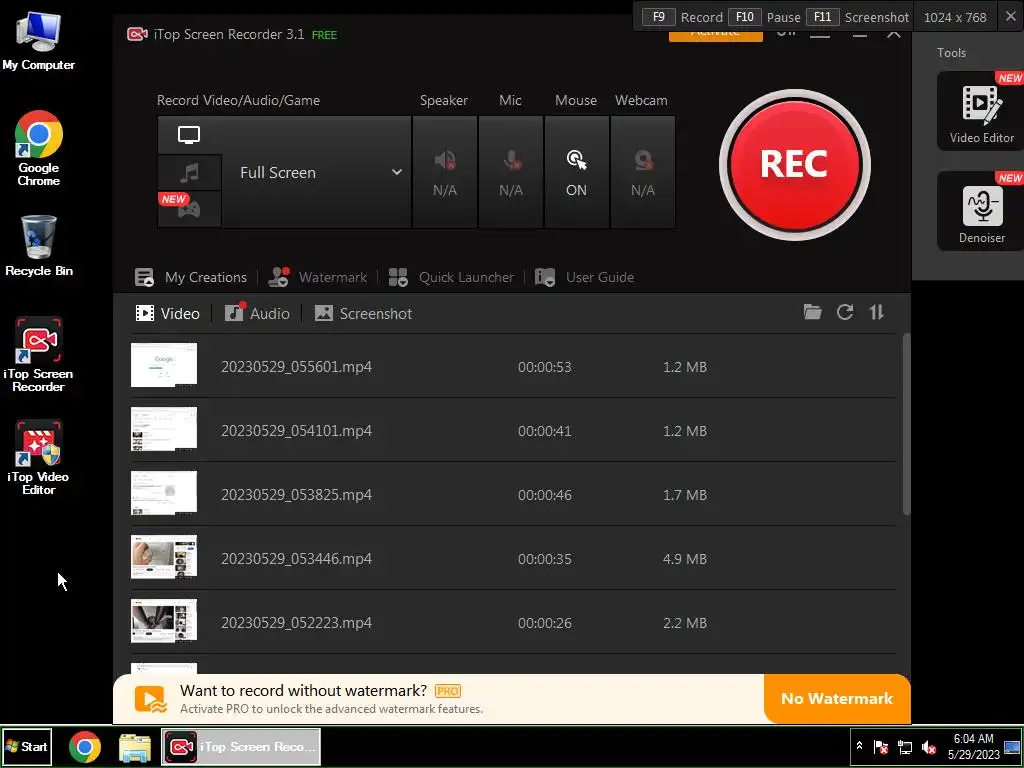Open the recordings output folder icon

tap(812, 312)
